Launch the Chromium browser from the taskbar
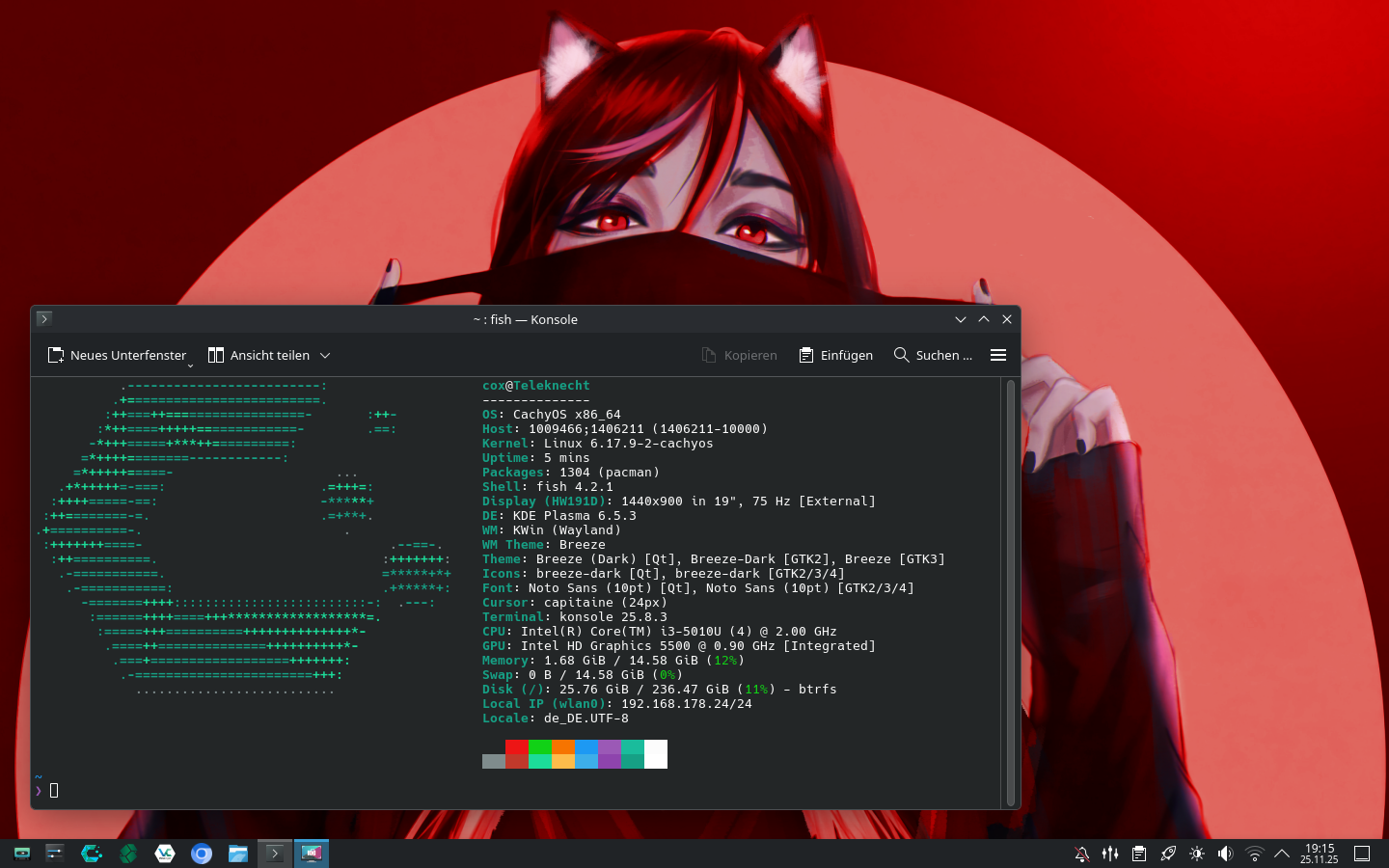This screenshot has width=1389, height=868. [202, 854]
